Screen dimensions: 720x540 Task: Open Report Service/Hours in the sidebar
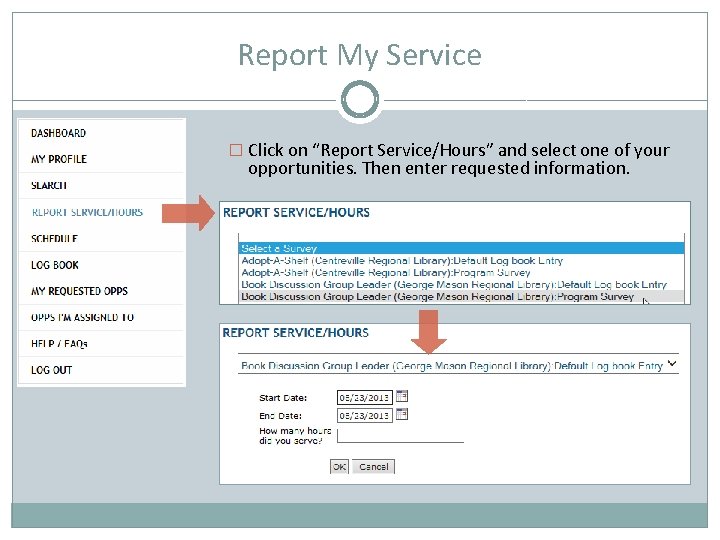pos(87,212)
